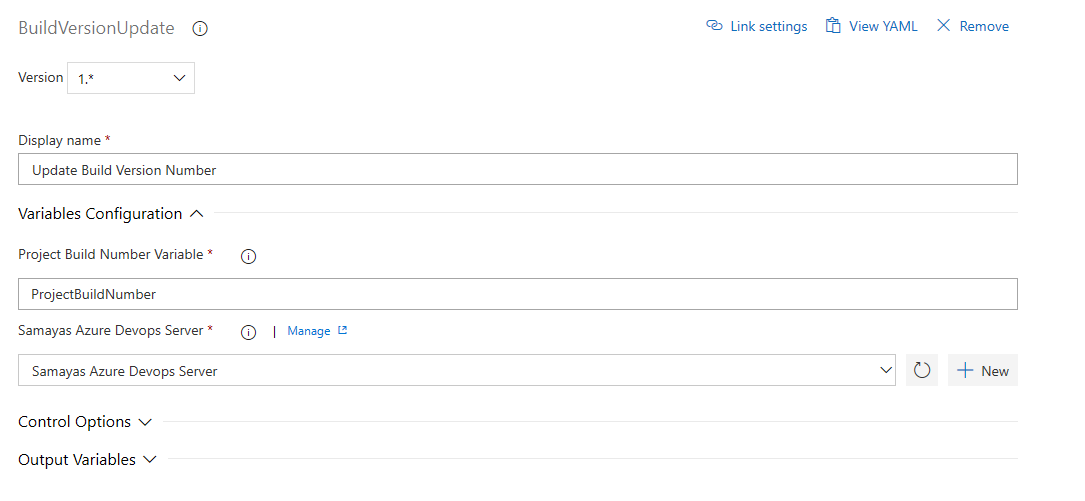Image resolution: width=1085 pixels, height=501 pixels.
Task: Click the info icon beside BuildVersionUpdate title
Action: (200, 29)
